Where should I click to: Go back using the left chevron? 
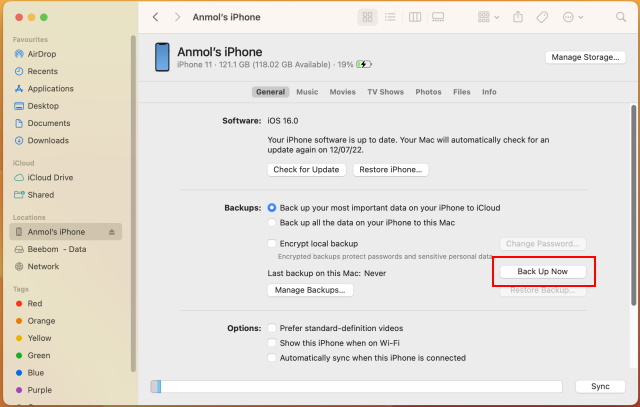(x=156, y=18)
